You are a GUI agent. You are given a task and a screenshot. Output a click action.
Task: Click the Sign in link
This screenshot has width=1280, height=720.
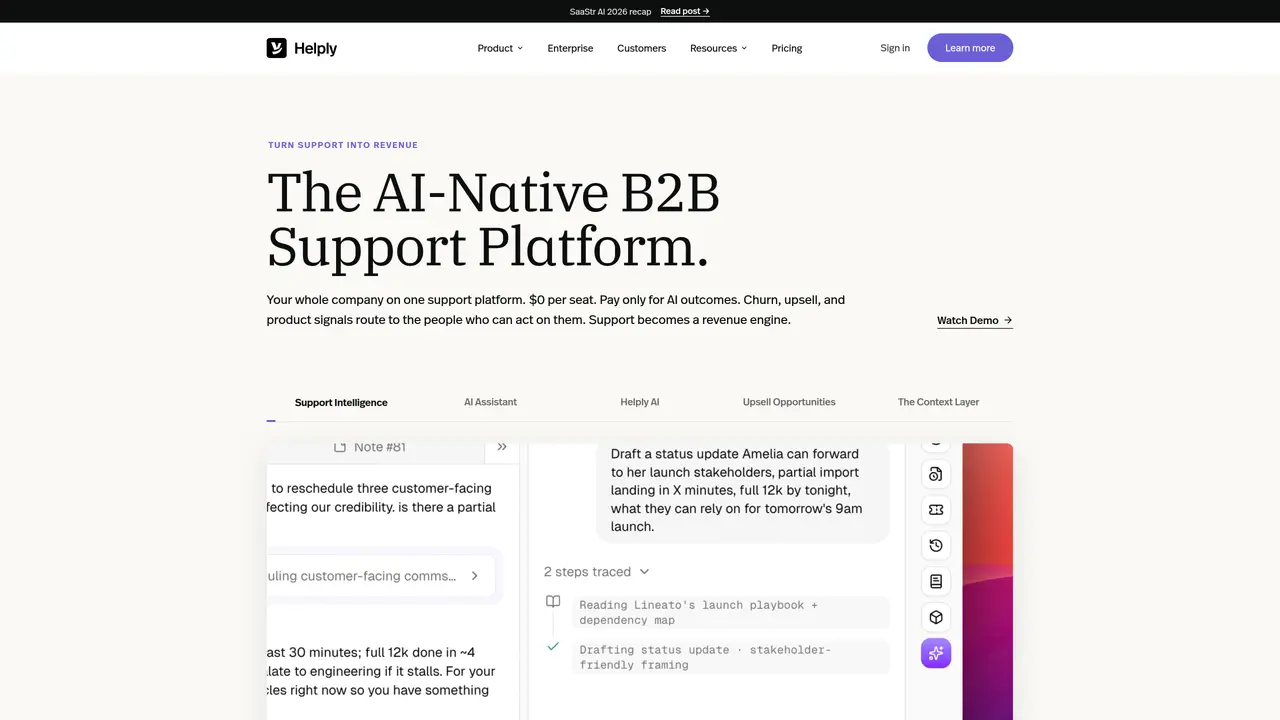[x=895, y=48]
